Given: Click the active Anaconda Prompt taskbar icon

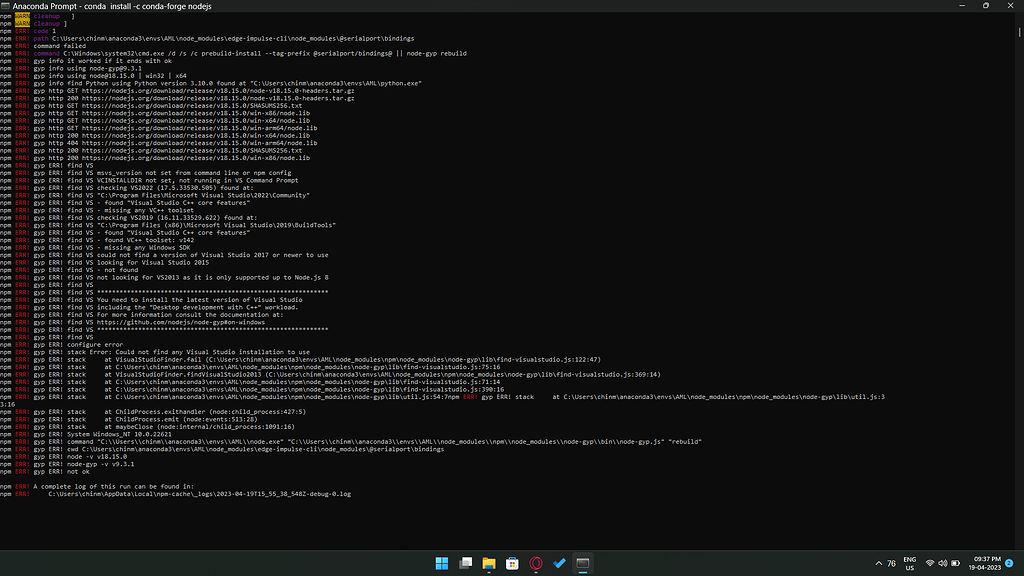Looking at the screenshot, I should tap(584, 563).
